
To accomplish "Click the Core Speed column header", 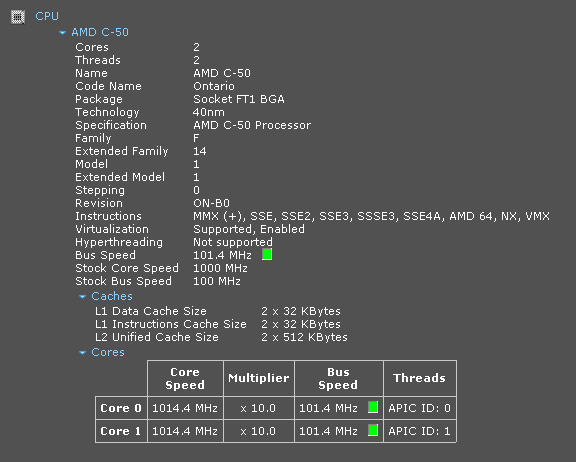I will (x=185, y=378).
